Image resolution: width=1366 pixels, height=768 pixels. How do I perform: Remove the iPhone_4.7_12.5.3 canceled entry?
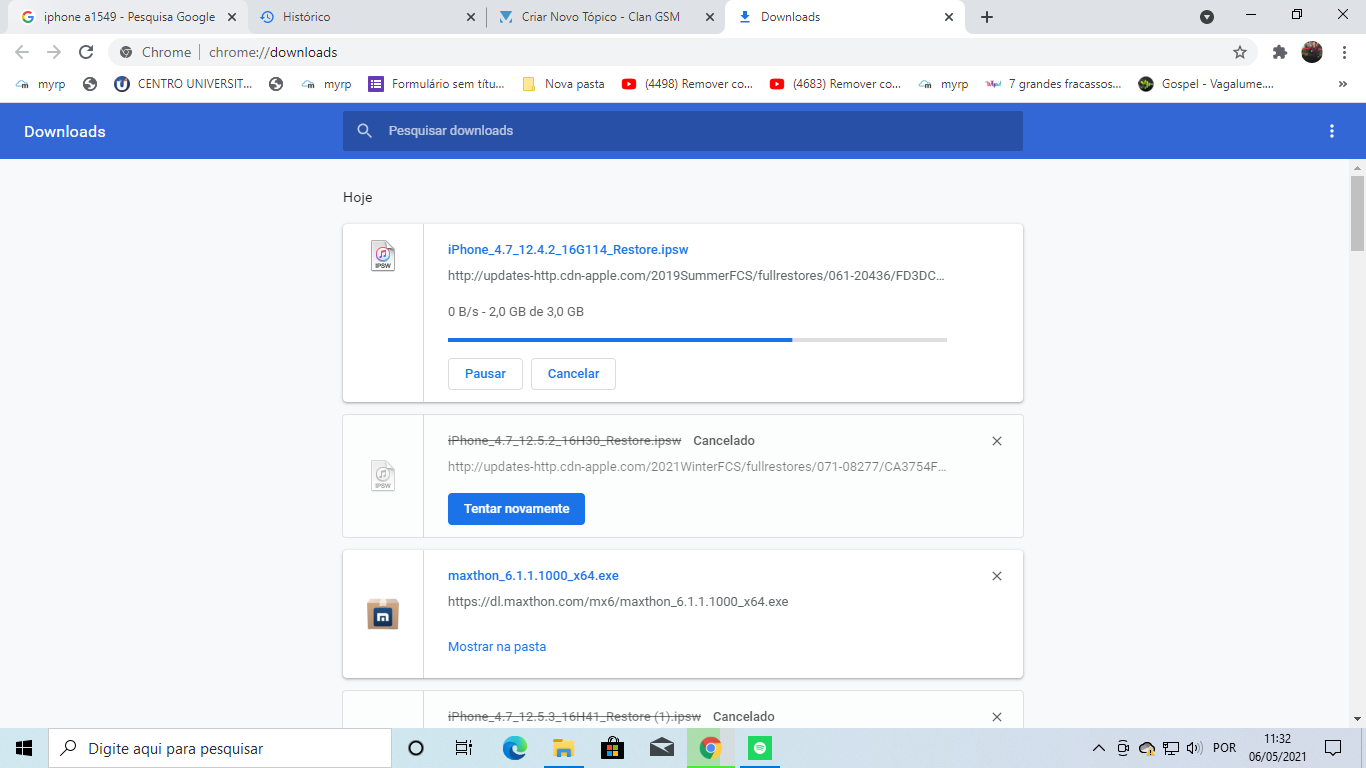click(x=996, y=717)
